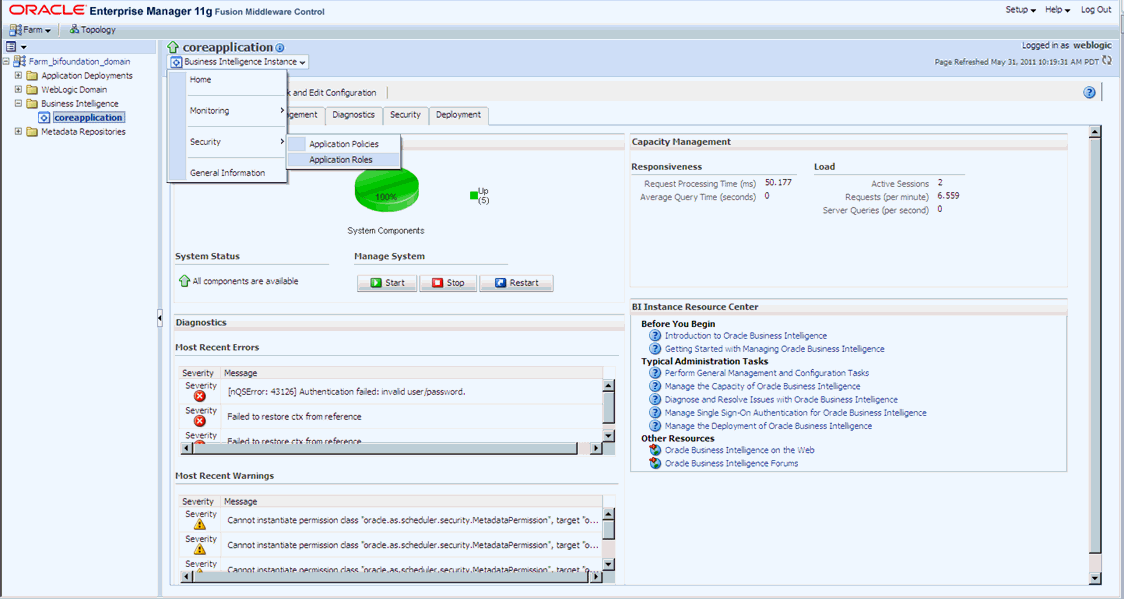1124x599 pixels.
Task: Click globe icon beside Oracle BI on the Web
Action: pyautogui.click(x=654, y=450)
